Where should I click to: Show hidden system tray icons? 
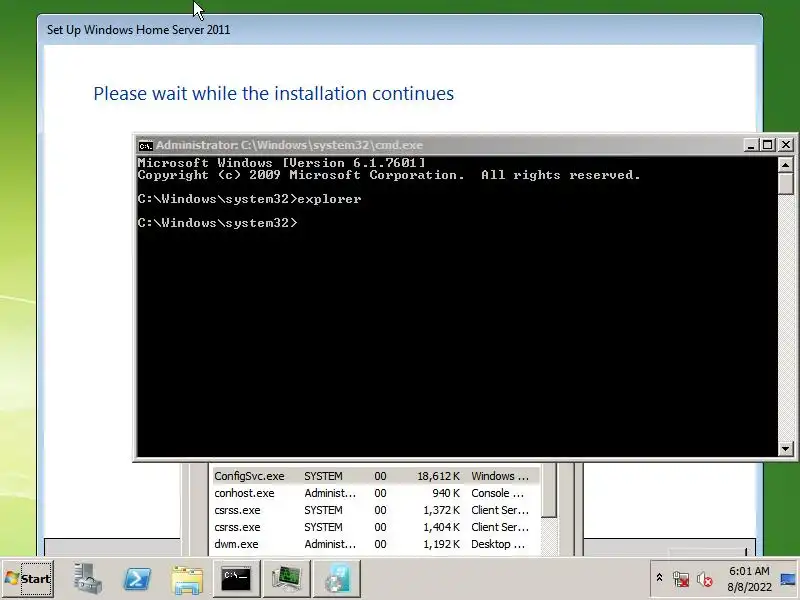pos(659,578)
